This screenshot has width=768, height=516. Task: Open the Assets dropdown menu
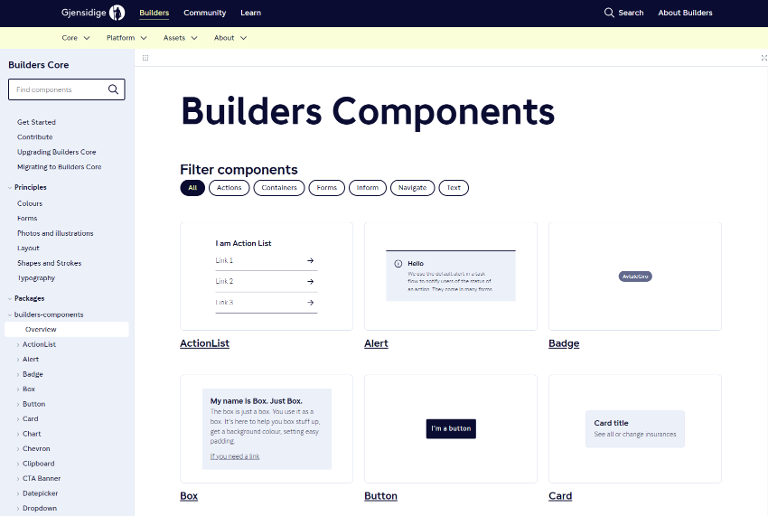(180, 38)
